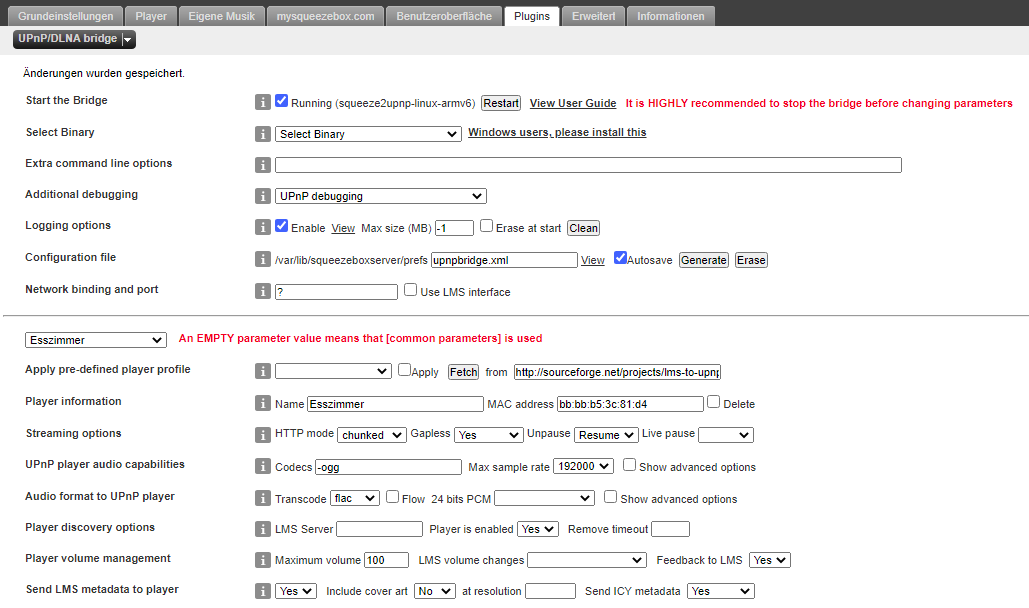Click info icon beside Start the Bridge
Image resolution: width=1029 pixels, height=608 pixels.
(263, 102)
